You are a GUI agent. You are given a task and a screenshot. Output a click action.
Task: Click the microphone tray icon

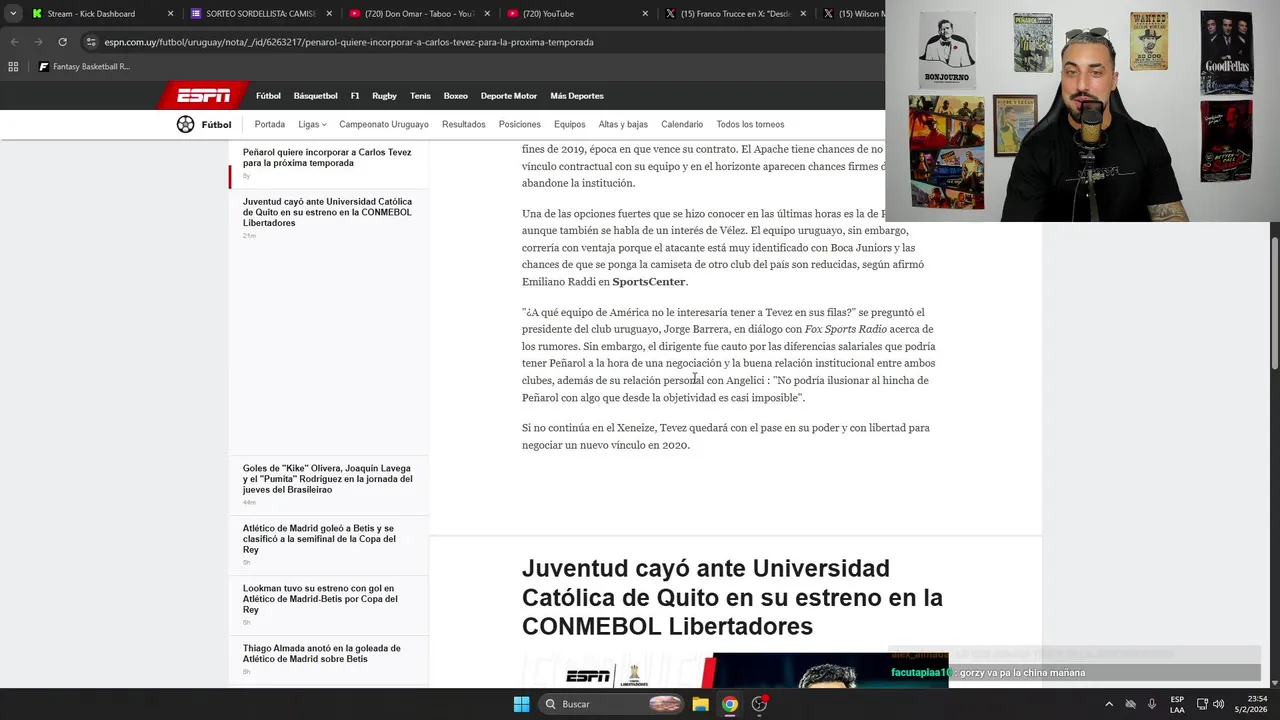coord(1152,704)
